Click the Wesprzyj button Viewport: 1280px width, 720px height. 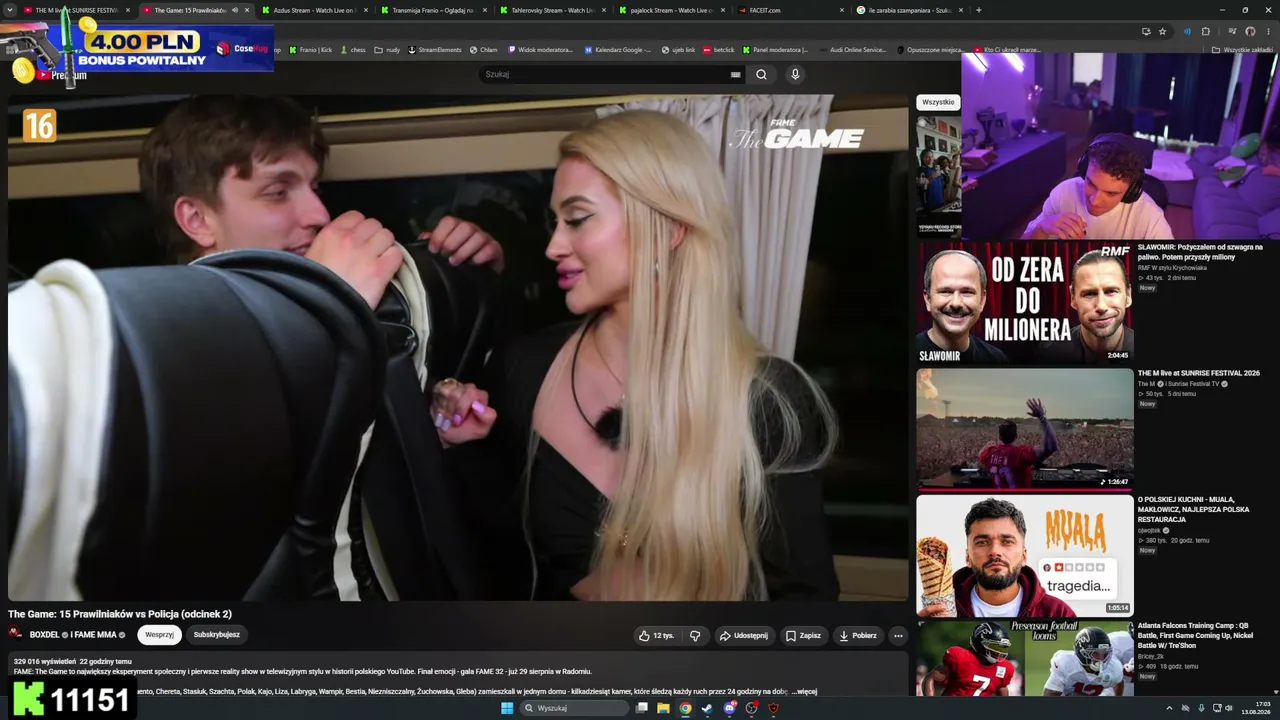[x=160, y=635]
